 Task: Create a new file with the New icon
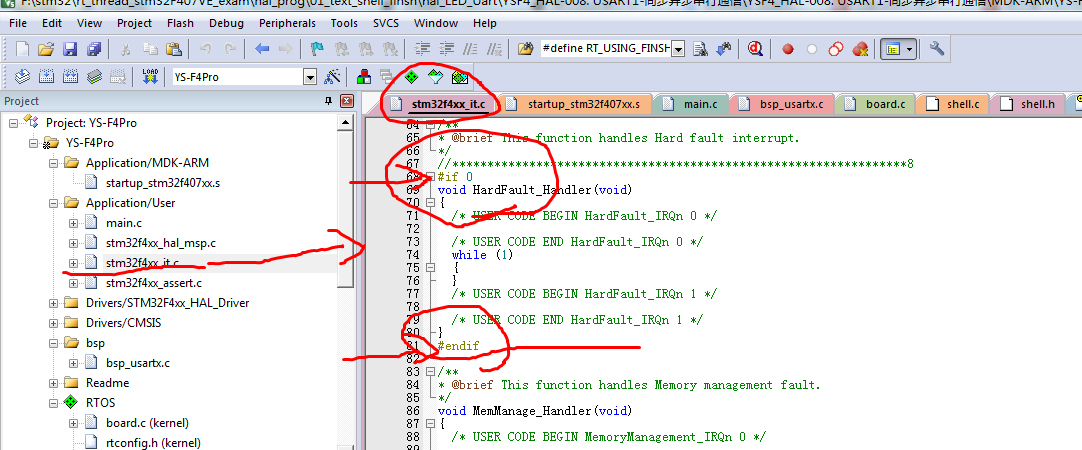tap(23, 49)
